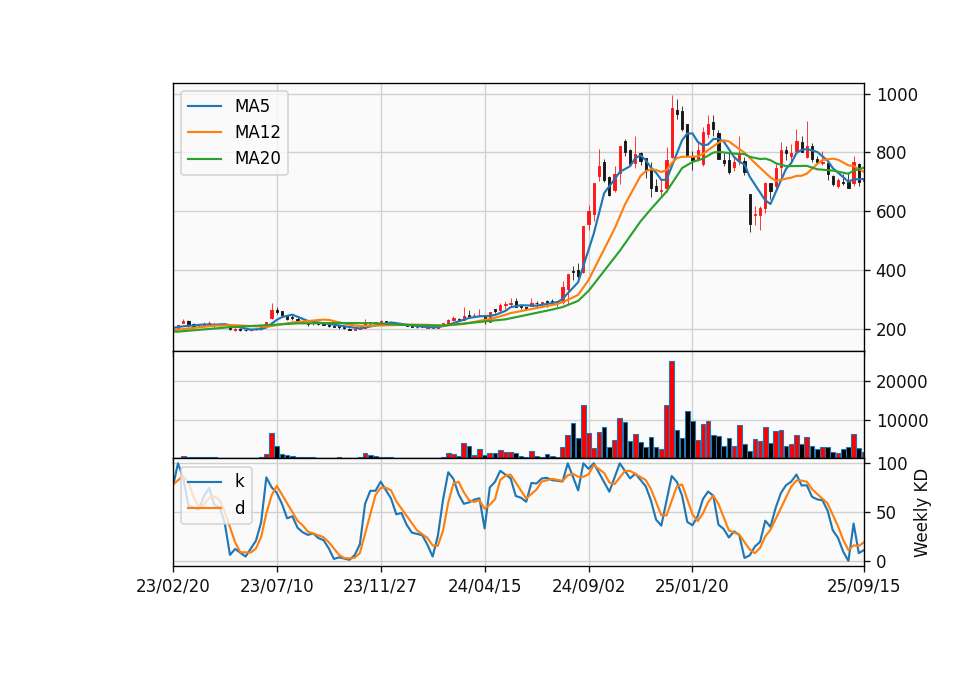960x690 pixels.
Task: Click the 23/02/20 date tick label
Action: click(173, 586)
